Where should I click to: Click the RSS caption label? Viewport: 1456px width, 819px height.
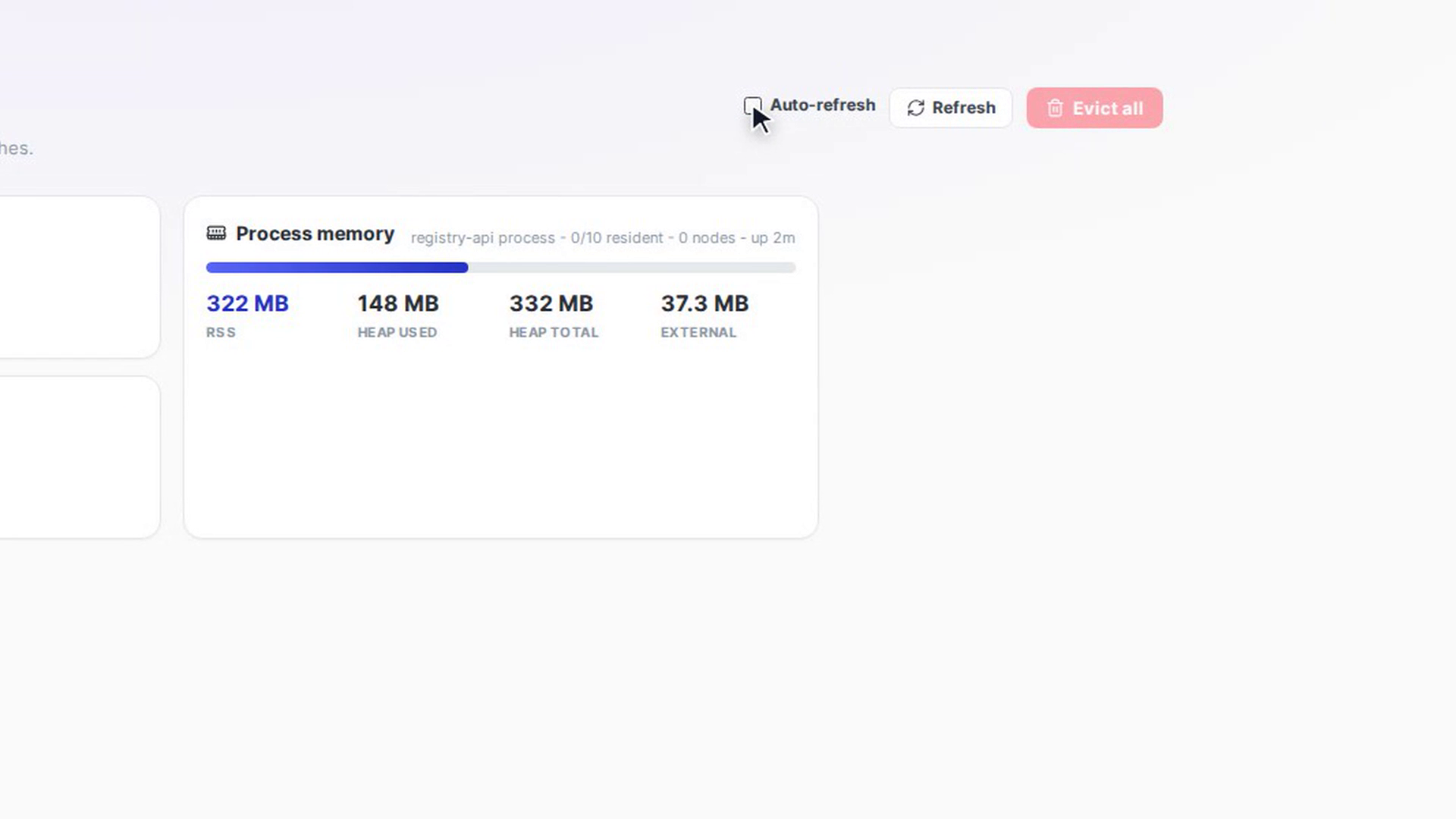221,333
